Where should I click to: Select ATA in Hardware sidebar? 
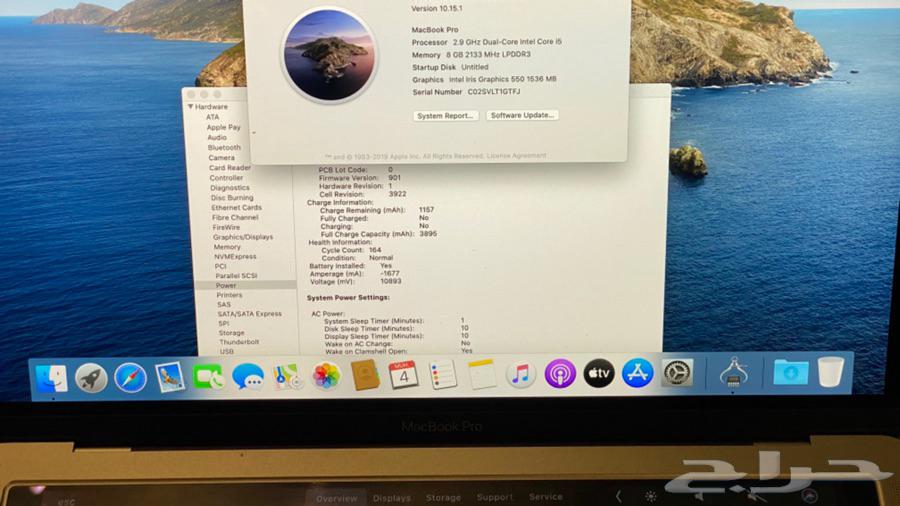(212, 116)
